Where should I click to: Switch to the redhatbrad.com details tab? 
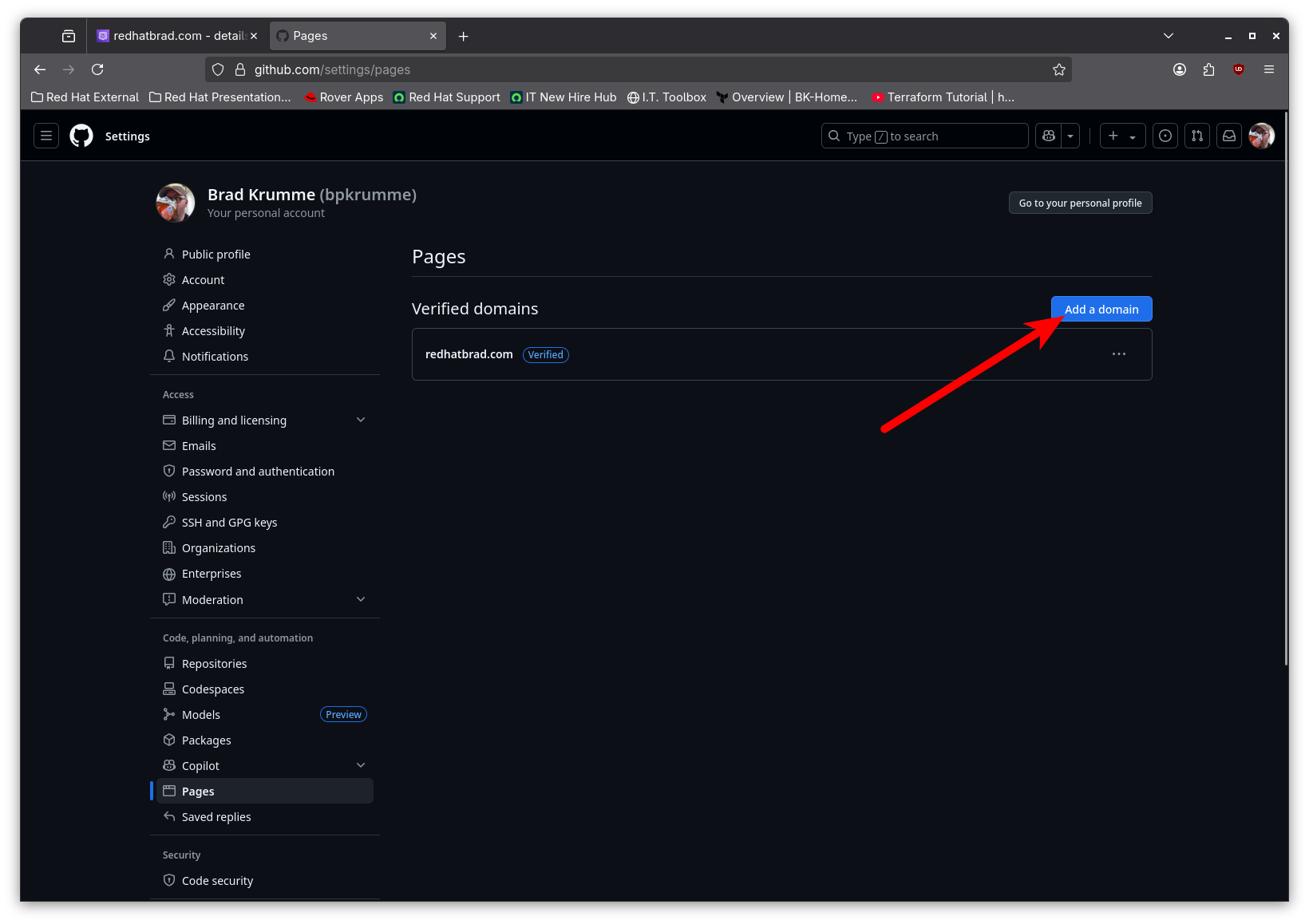point(177,36)
